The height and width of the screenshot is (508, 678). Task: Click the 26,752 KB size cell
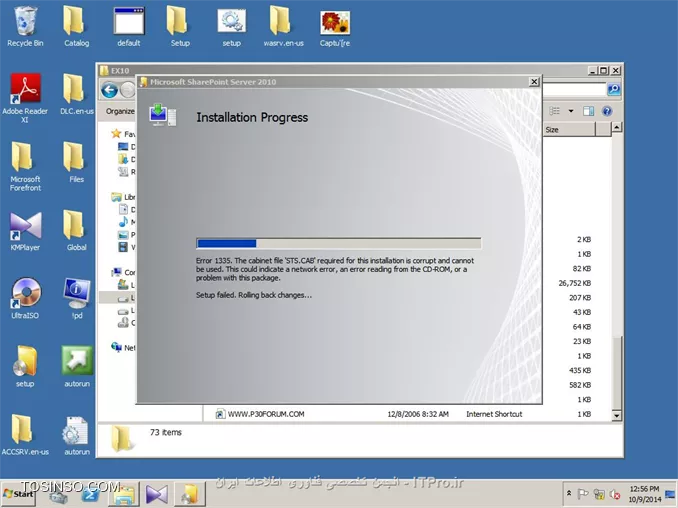coord(575,283)
